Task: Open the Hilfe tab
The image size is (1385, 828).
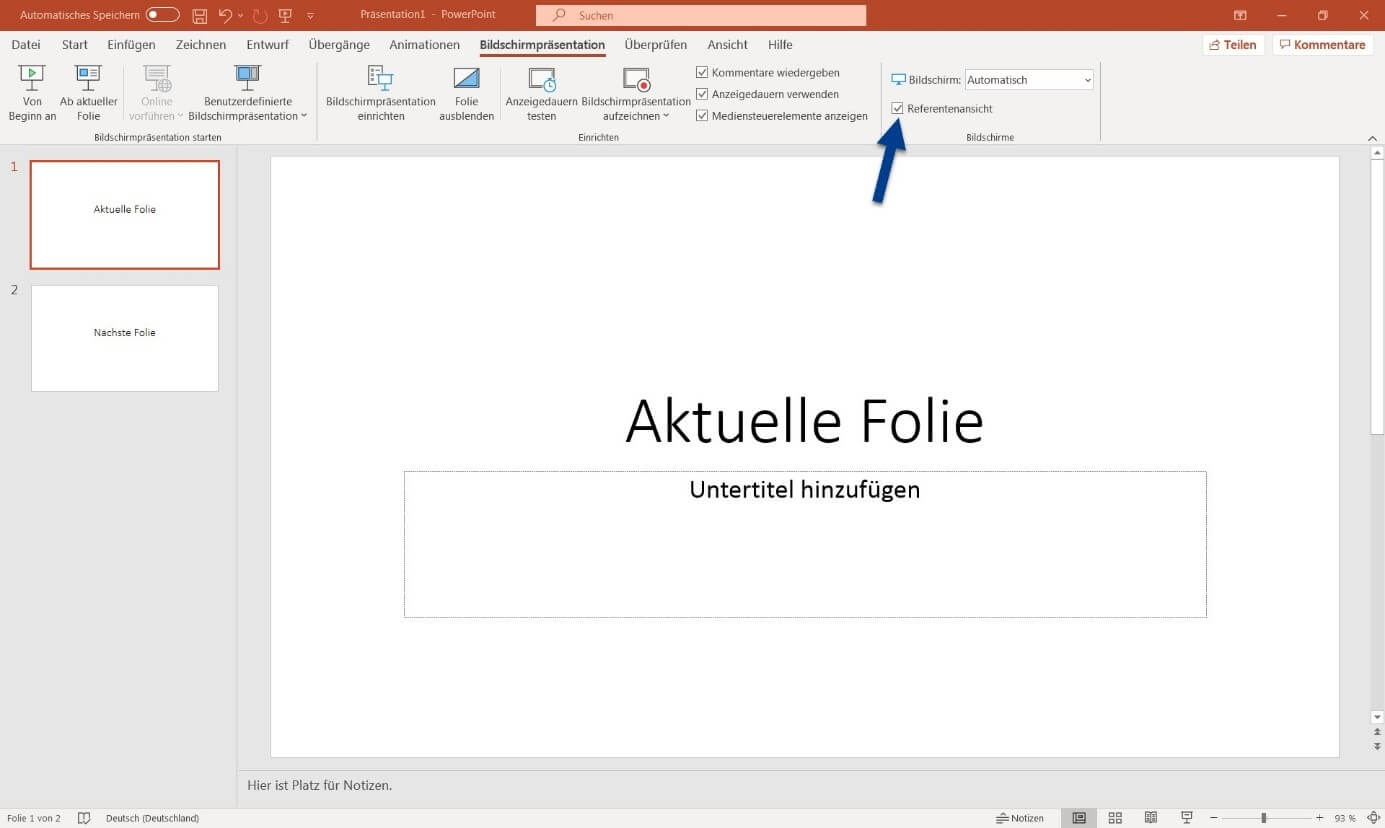Action: click(780, 45)
